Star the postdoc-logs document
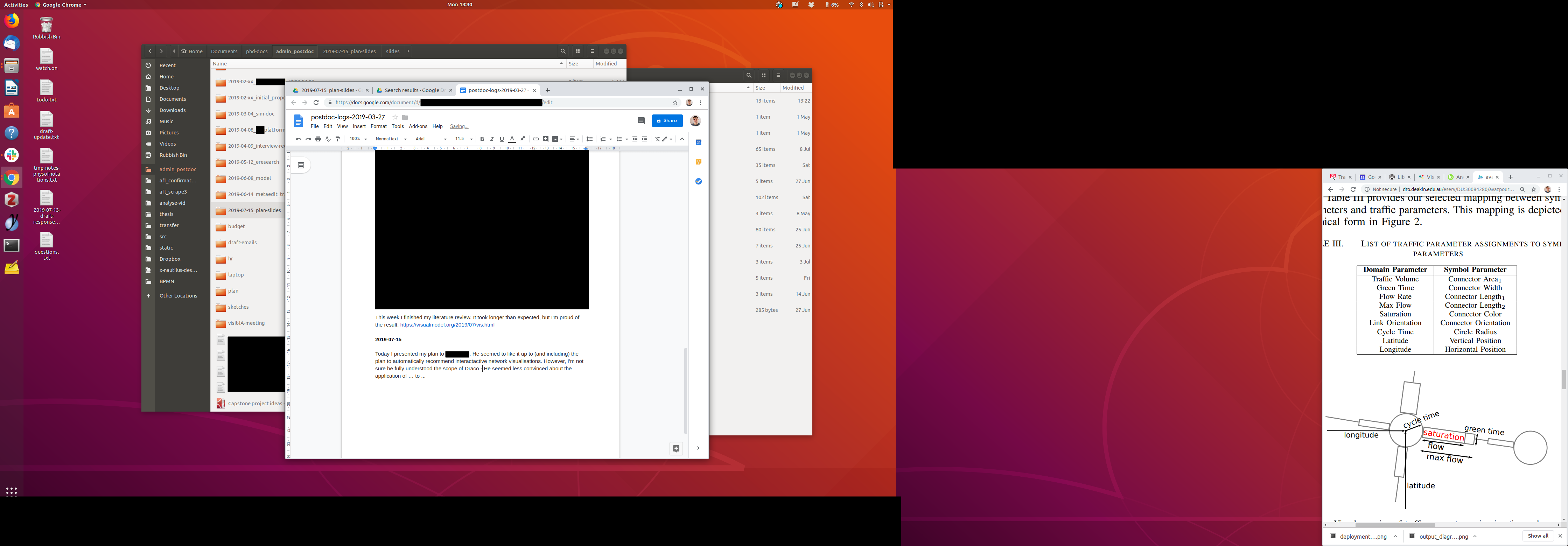Screen dimensions: 1568x546 click(395, 117)
